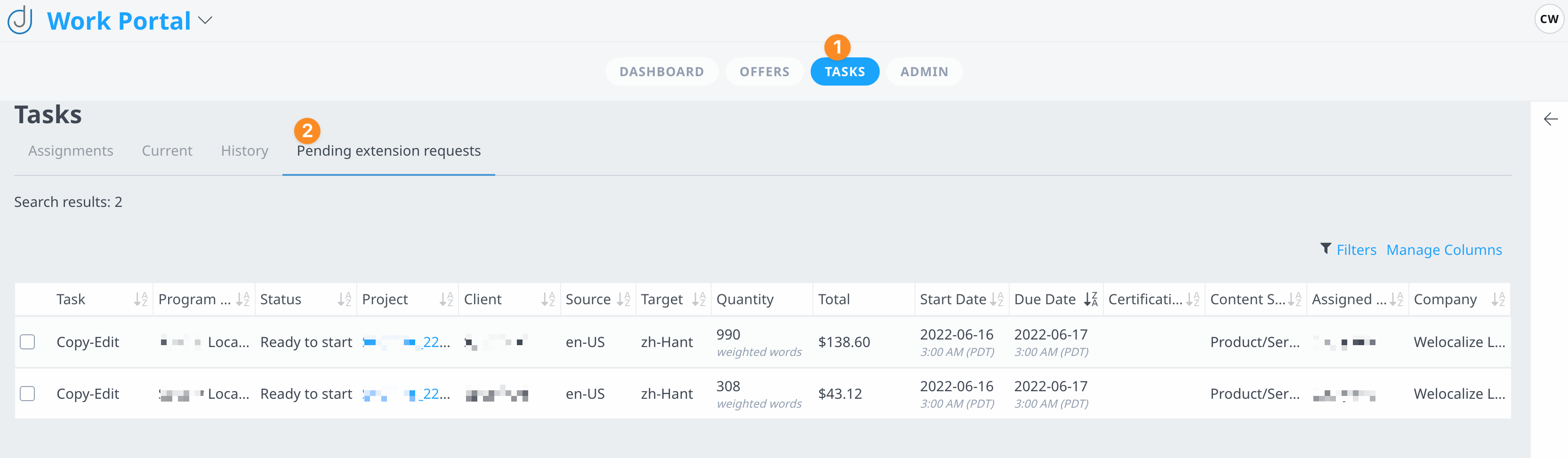Click the Work Portal logo icon
Image resolution: width=1568 pixels, height=458 pixels.
click(20, 20)
